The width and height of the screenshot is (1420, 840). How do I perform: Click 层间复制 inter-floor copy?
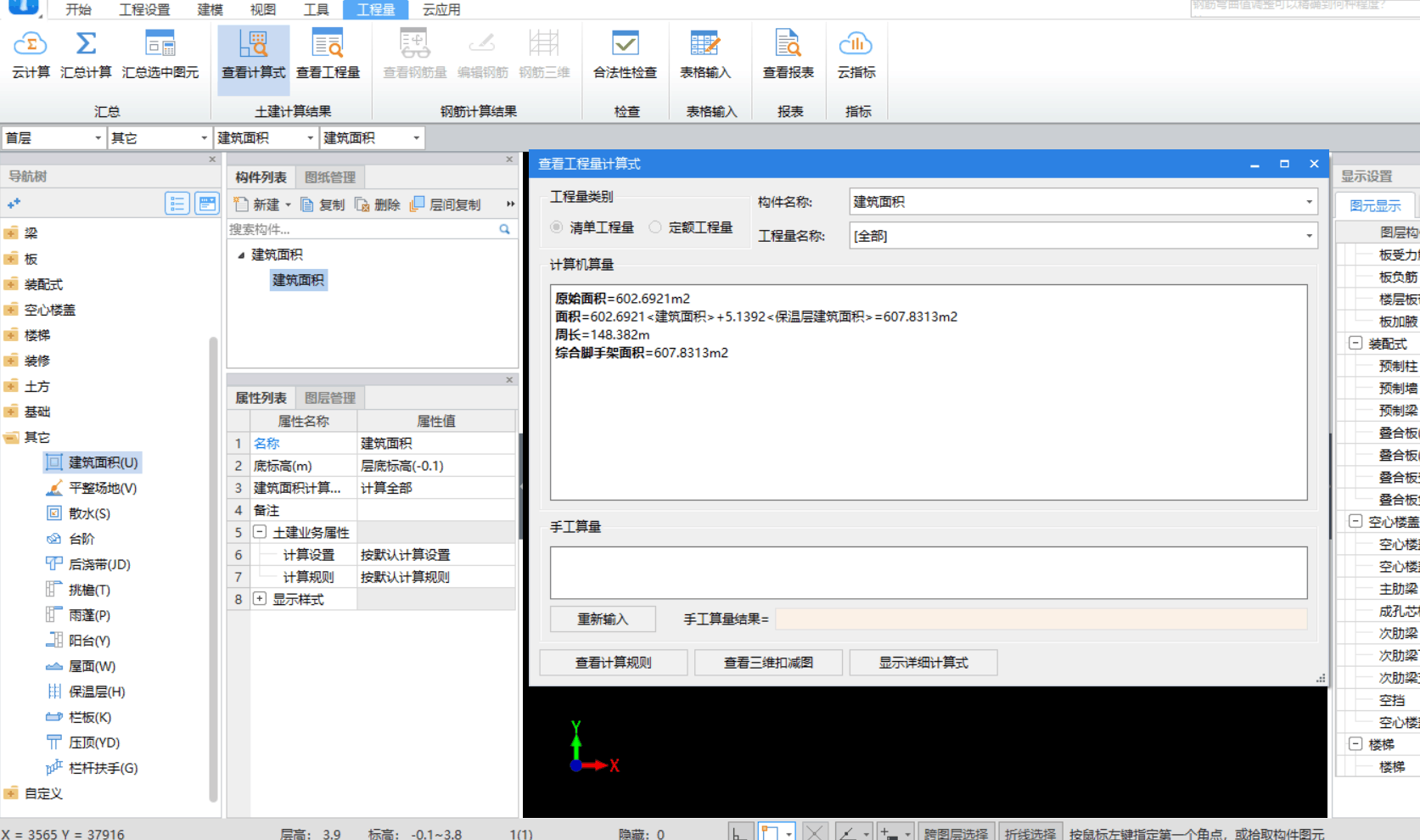point(445,204)
